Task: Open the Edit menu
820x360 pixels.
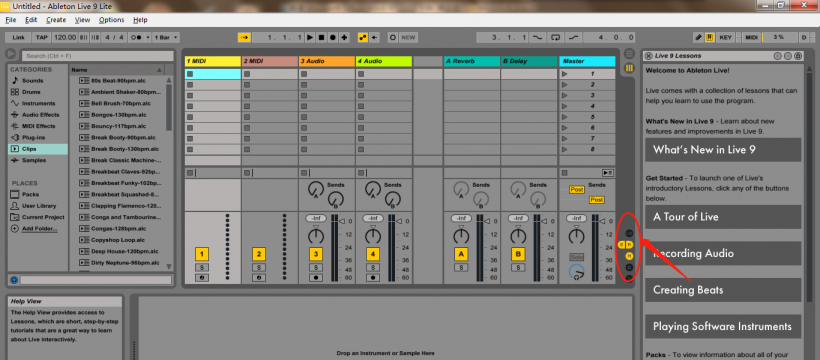Action: tap(31, 20)
